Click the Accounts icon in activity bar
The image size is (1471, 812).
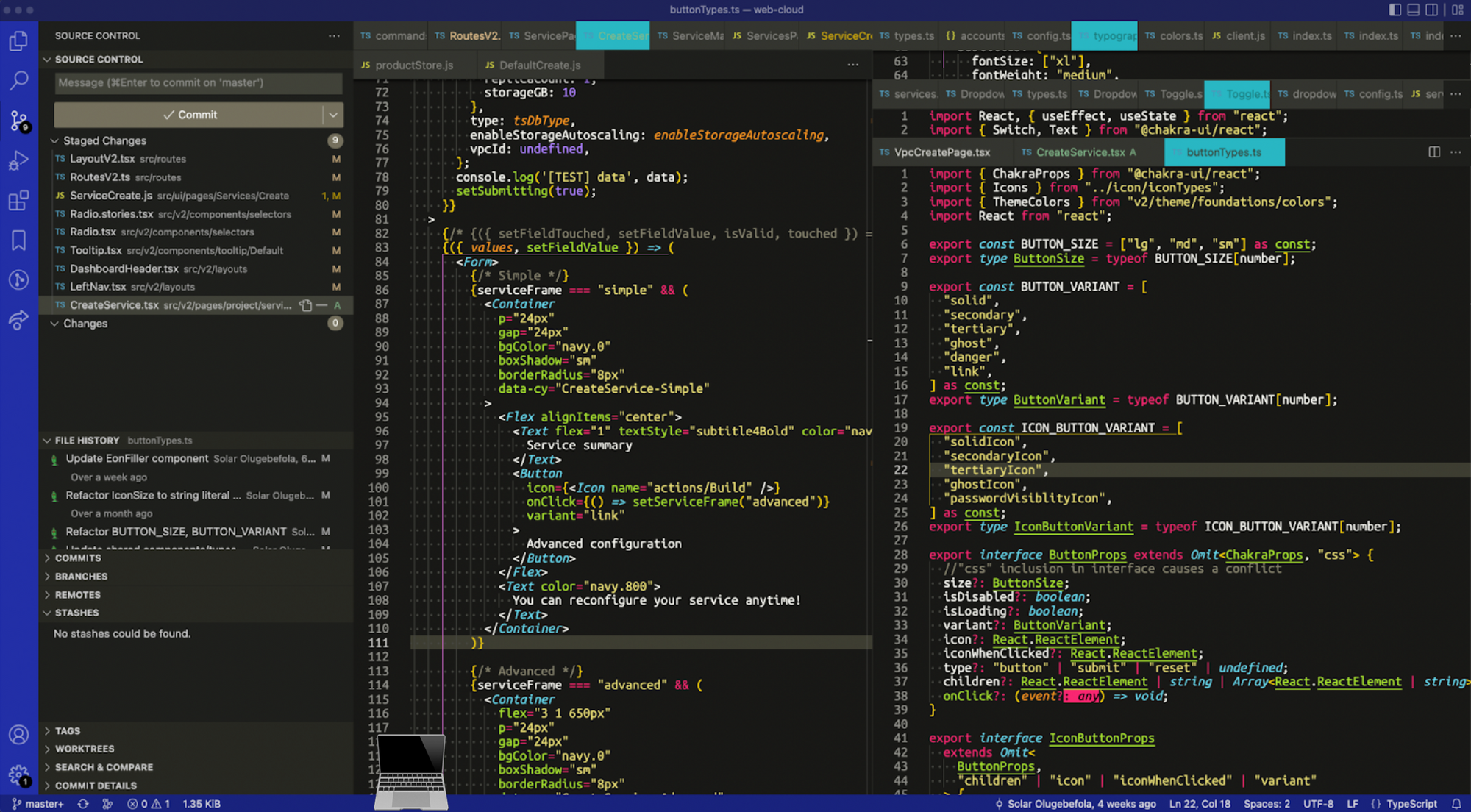point(18,734)
